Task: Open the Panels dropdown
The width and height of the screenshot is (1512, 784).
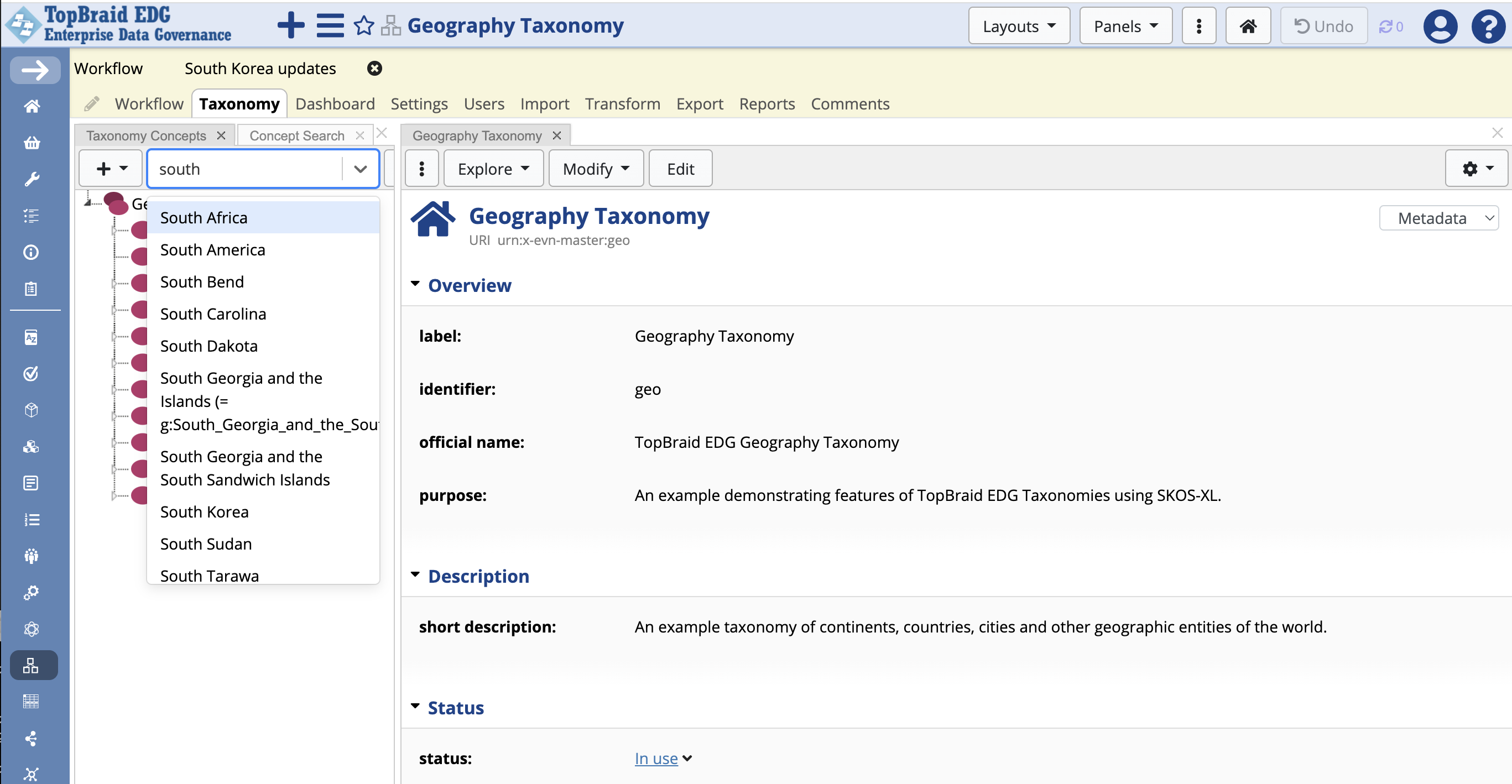Action: (1126, 26)
